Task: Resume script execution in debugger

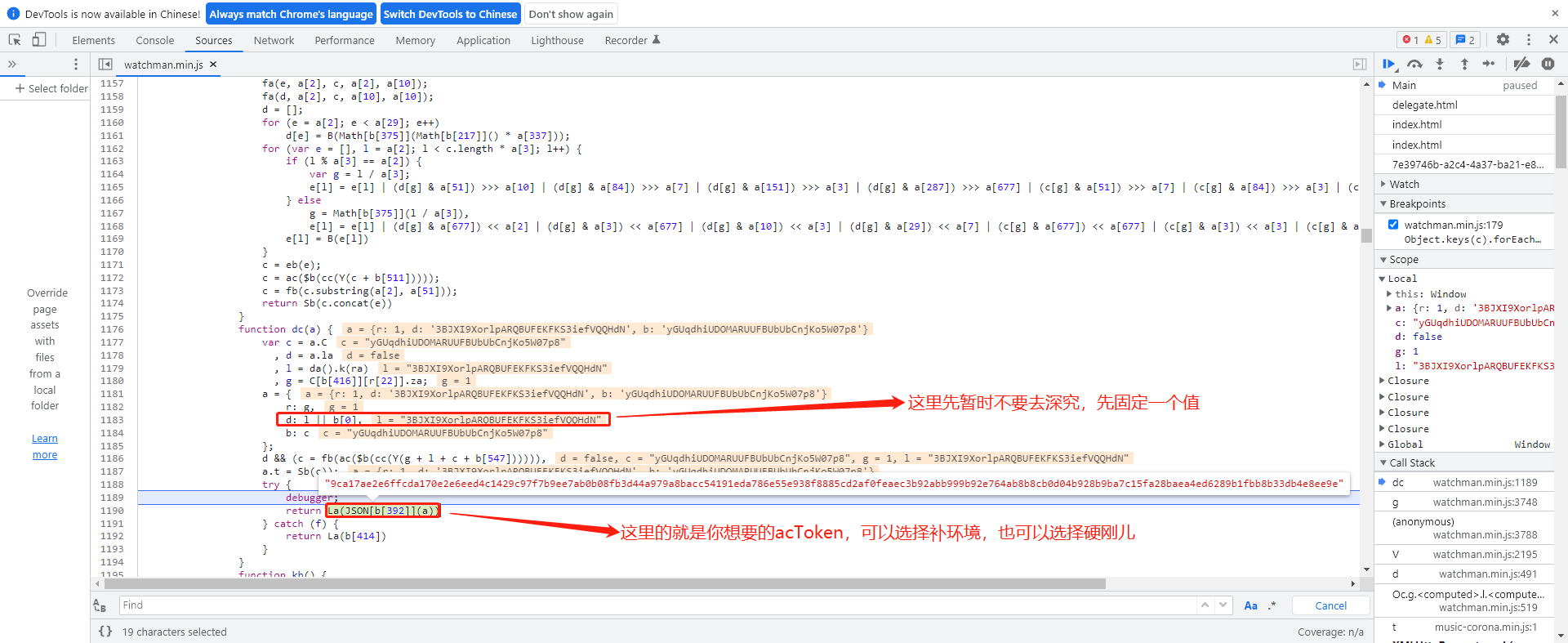Action: [1388, 64]
